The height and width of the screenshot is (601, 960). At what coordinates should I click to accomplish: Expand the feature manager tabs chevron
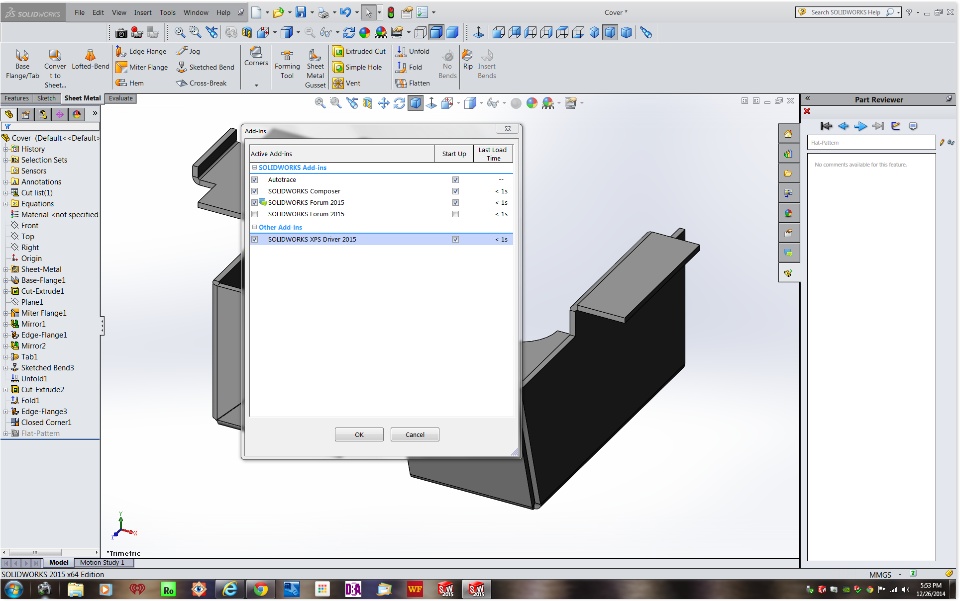95,113
